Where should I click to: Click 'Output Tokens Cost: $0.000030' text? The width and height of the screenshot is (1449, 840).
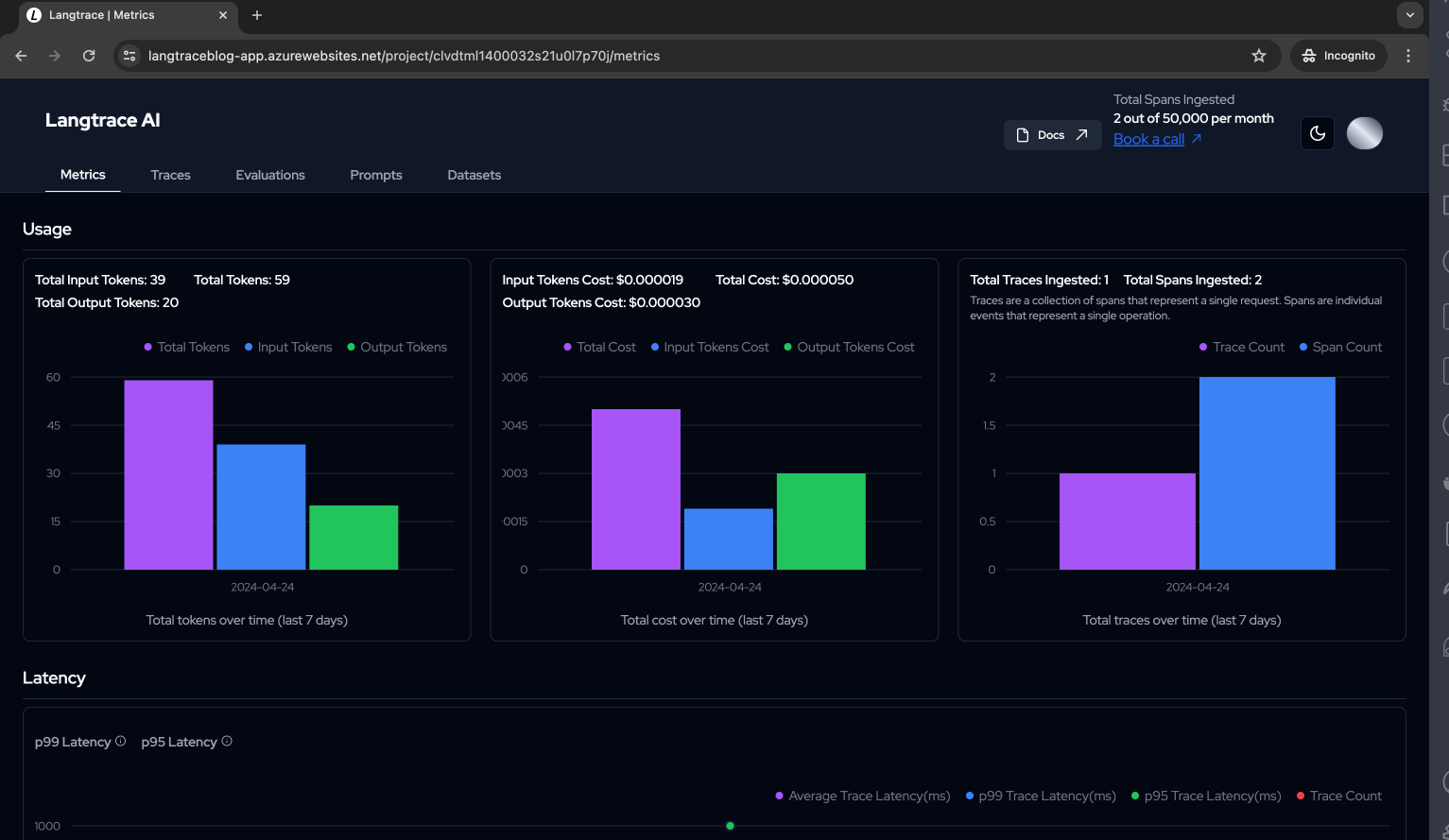[x=601, y=302]
